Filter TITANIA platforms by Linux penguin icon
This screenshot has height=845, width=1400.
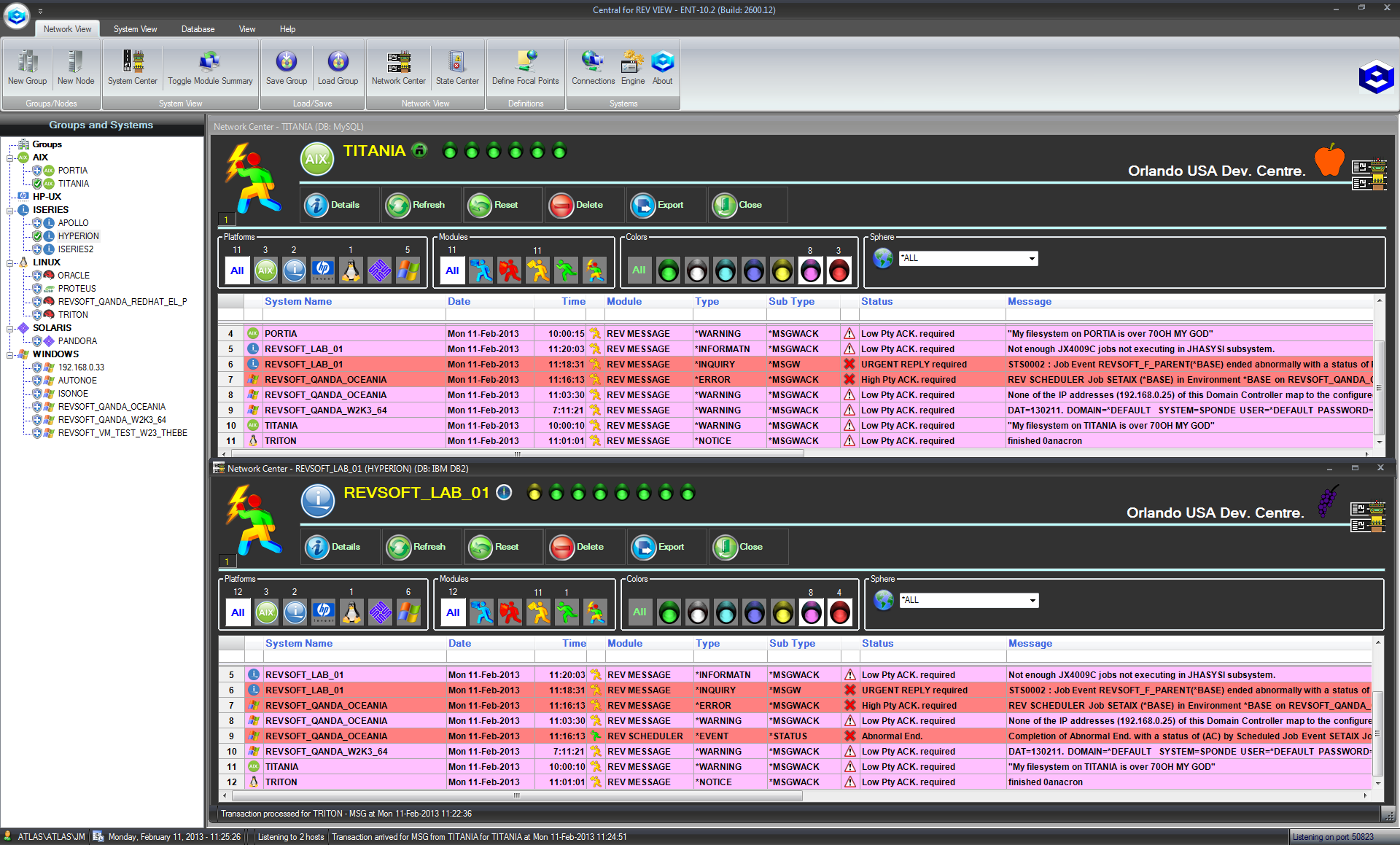pyautogui.click(x=351, y=270)
